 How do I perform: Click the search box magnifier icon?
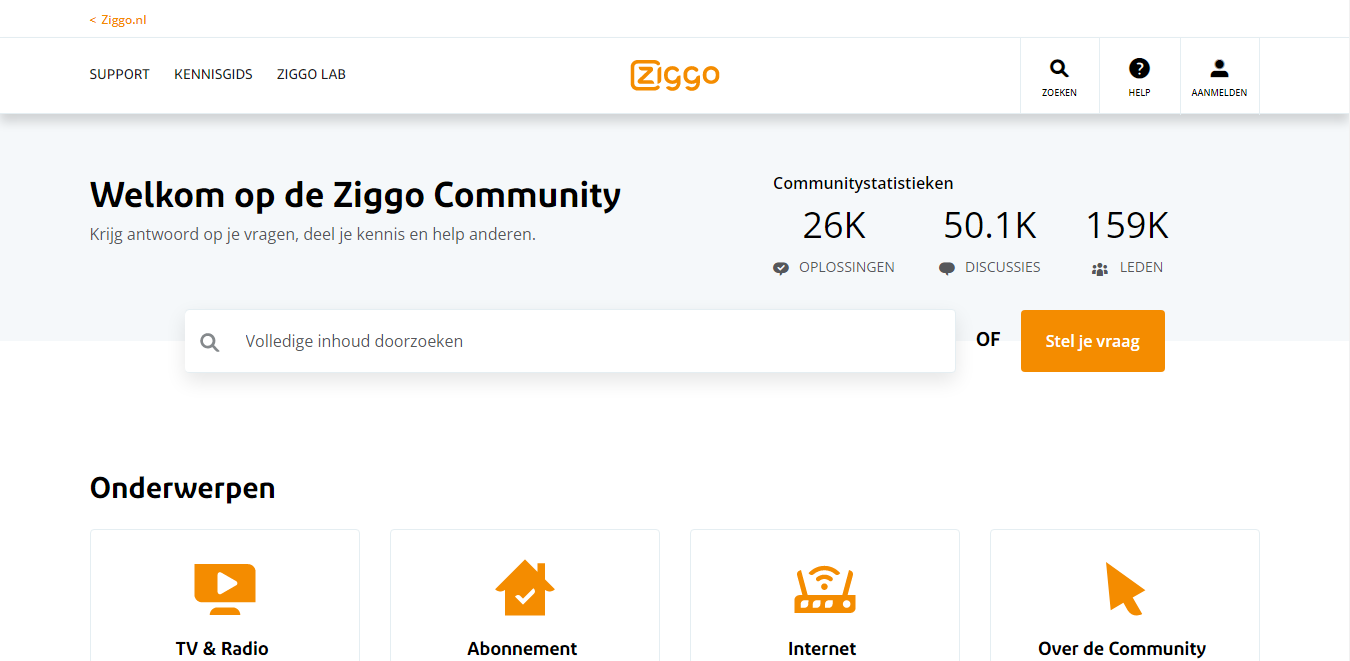coord(210,342)
